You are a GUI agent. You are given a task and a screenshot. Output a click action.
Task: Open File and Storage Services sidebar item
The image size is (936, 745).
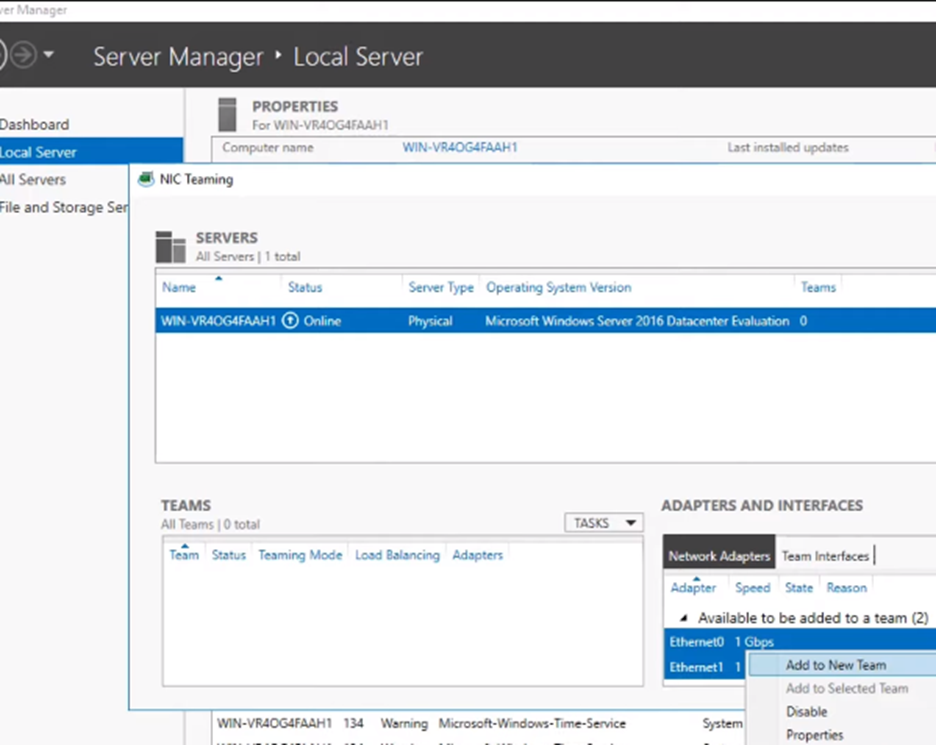(64, 207)
